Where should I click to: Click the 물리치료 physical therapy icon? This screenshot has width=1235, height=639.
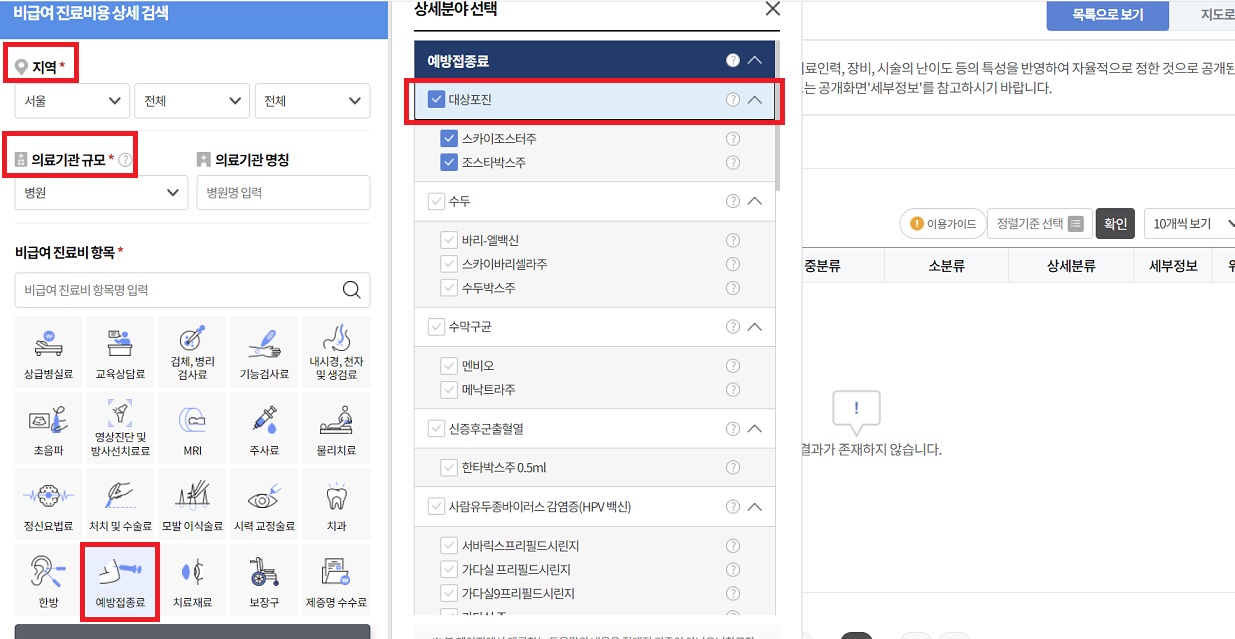336,427
